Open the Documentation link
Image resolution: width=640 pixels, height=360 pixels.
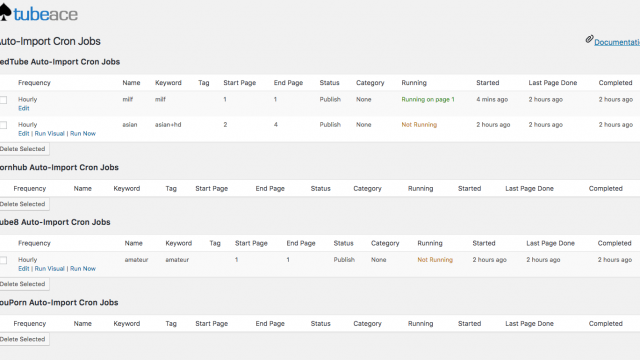point(617,42)
